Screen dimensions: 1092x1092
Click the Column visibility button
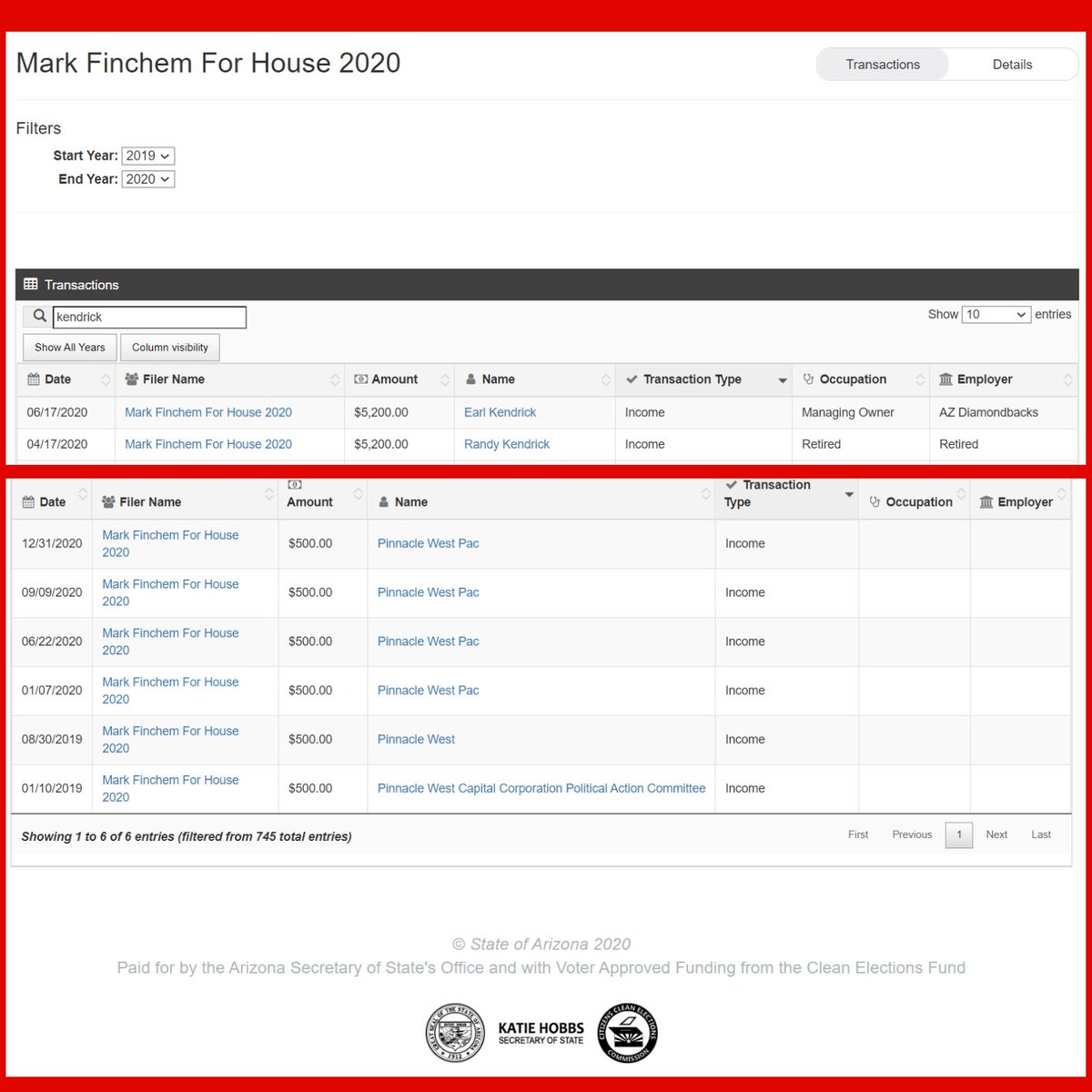coord(170,348)
